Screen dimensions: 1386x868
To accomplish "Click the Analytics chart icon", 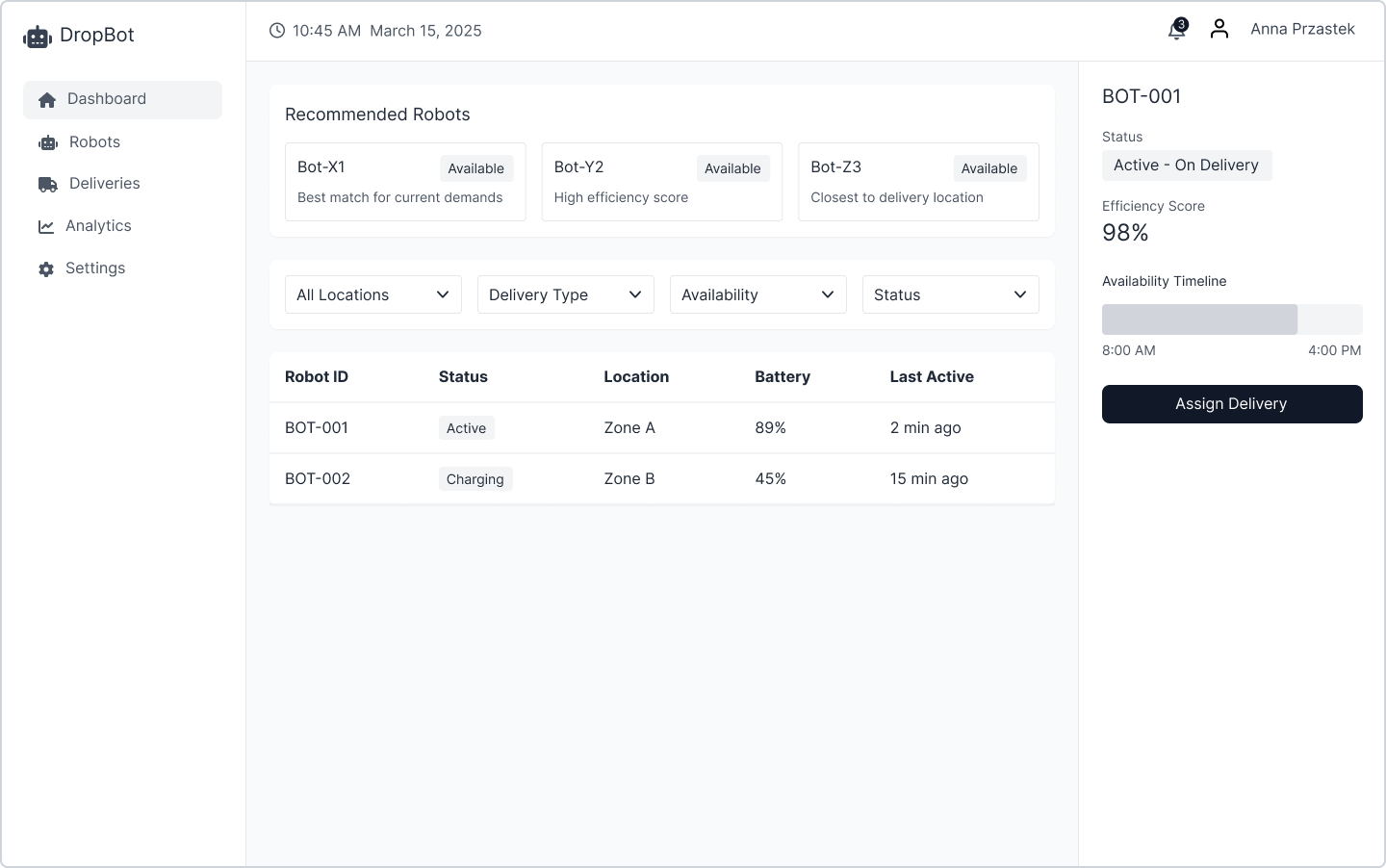I will tap(46, 226).
